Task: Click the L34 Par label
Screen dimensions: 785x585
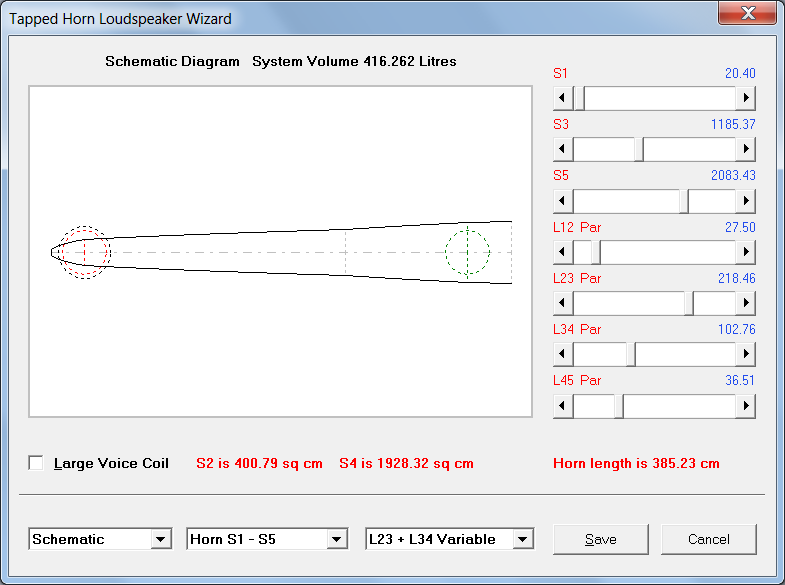Action: 577,329
